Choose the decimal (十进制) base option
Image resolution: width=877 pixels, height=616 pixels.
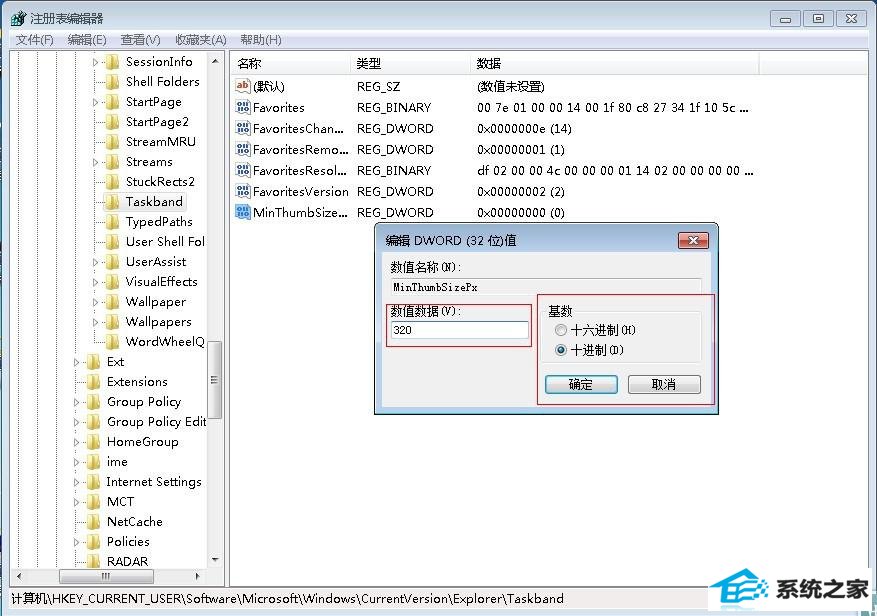pos(560,350)
